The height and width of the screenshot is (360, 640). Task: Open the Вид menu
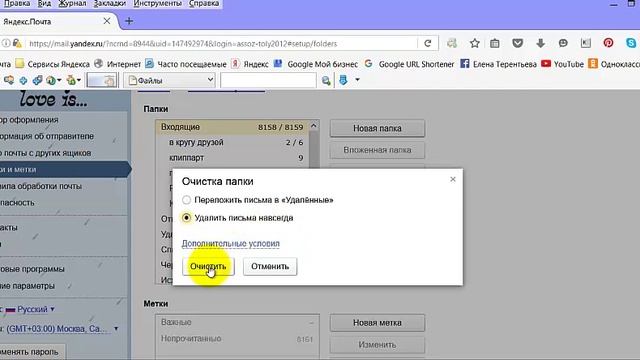[x=44, y=4]
